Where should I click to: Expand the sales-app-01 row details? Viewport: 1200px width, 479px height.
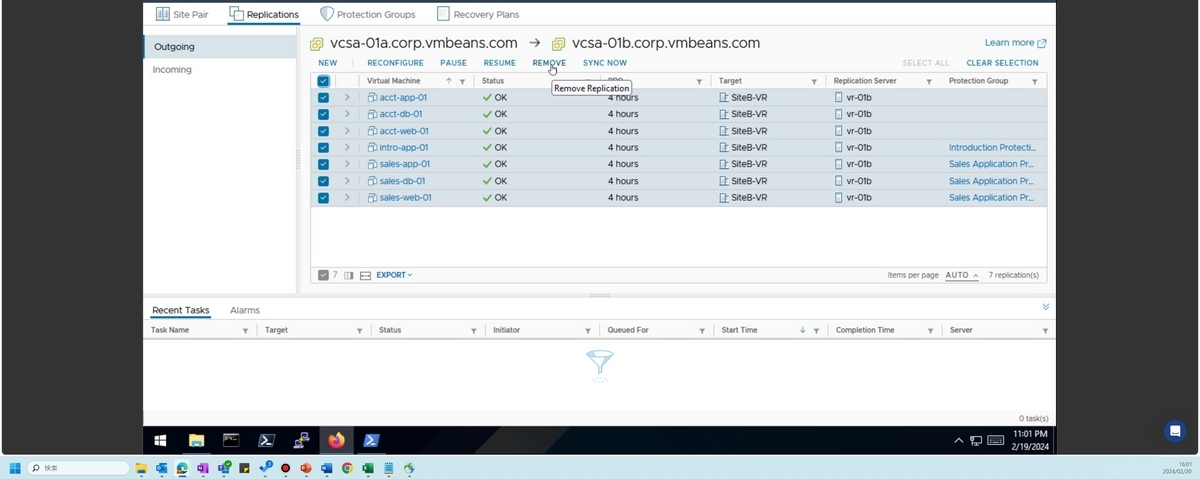pyautogui.click(x=347, y=164)
